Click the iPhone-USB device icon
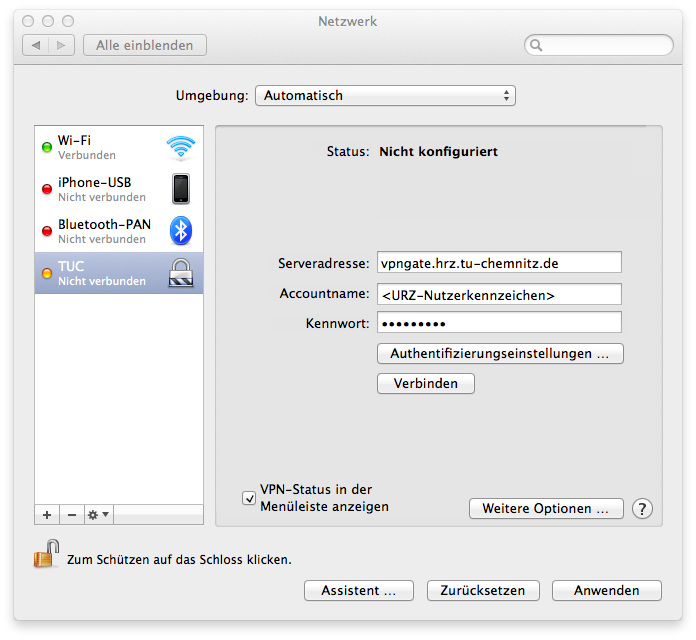Viewport: 696px width, 640px height. point(181,189)
